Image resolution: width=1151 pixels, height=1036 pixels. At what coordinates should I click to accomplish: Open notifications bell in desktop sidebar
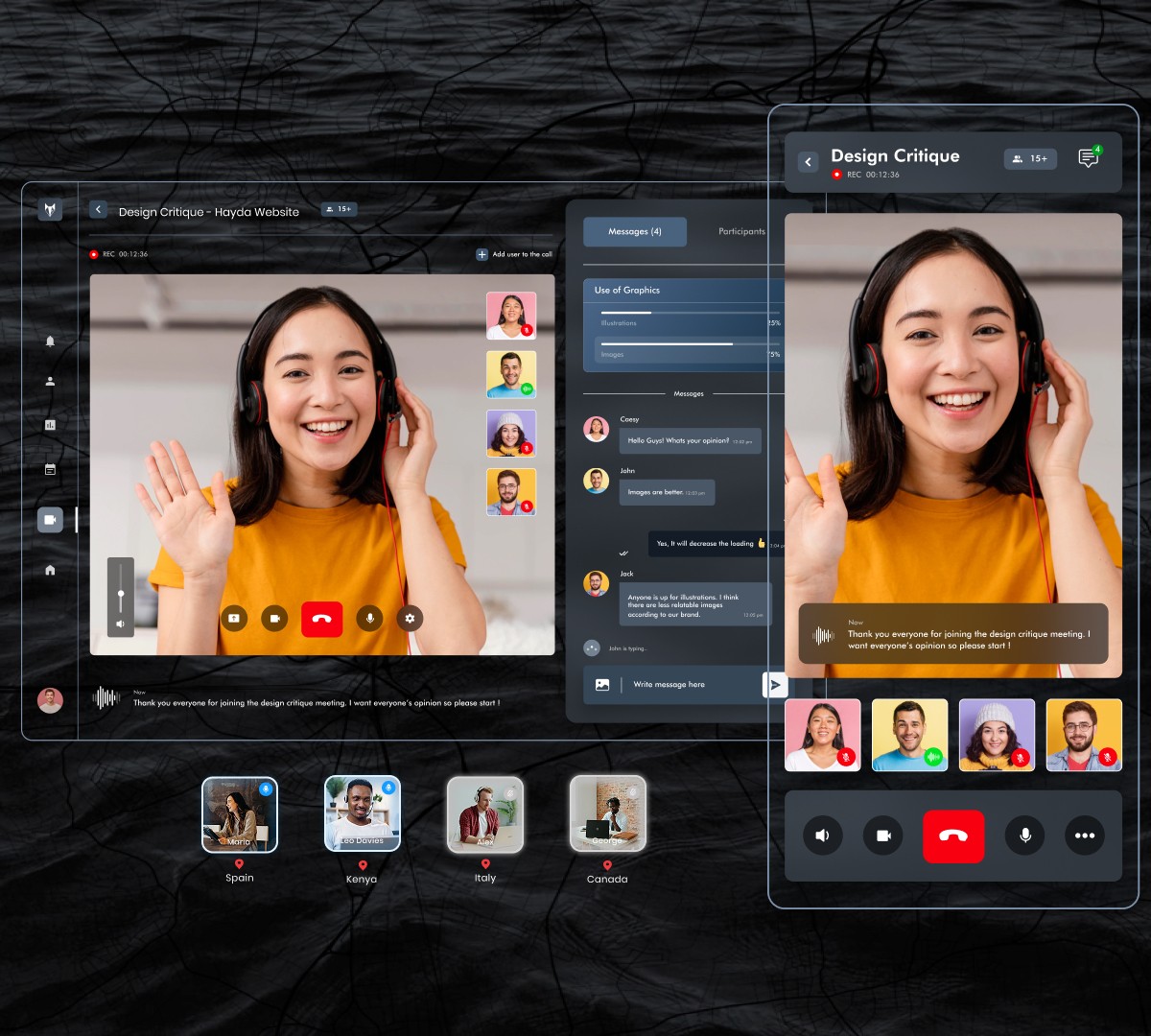tap(50, 341)
